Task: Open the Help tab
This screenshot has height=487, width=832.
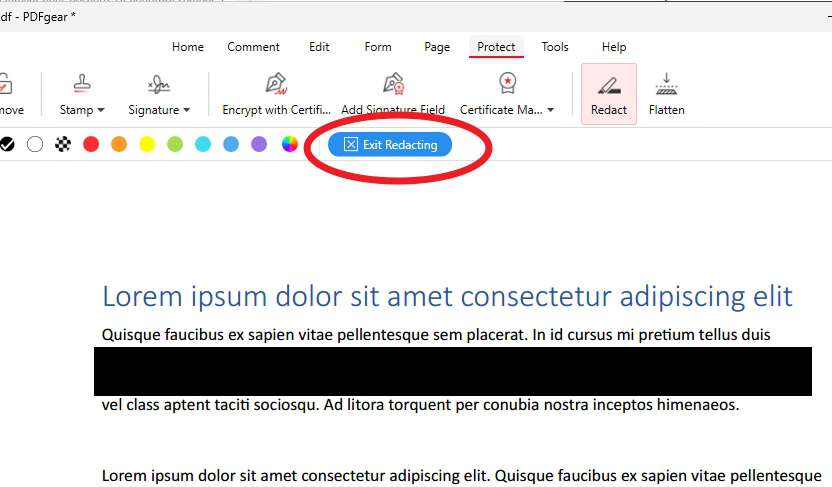Action: coord(614,47)
